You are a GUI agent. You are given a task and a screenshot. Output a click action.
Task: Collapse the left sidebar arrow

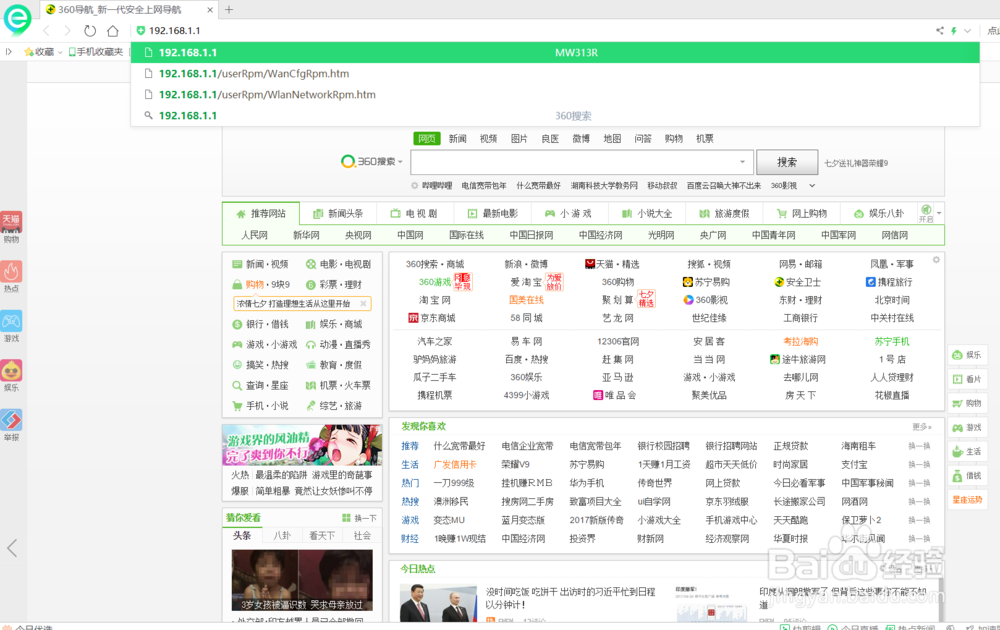point(11,548)
